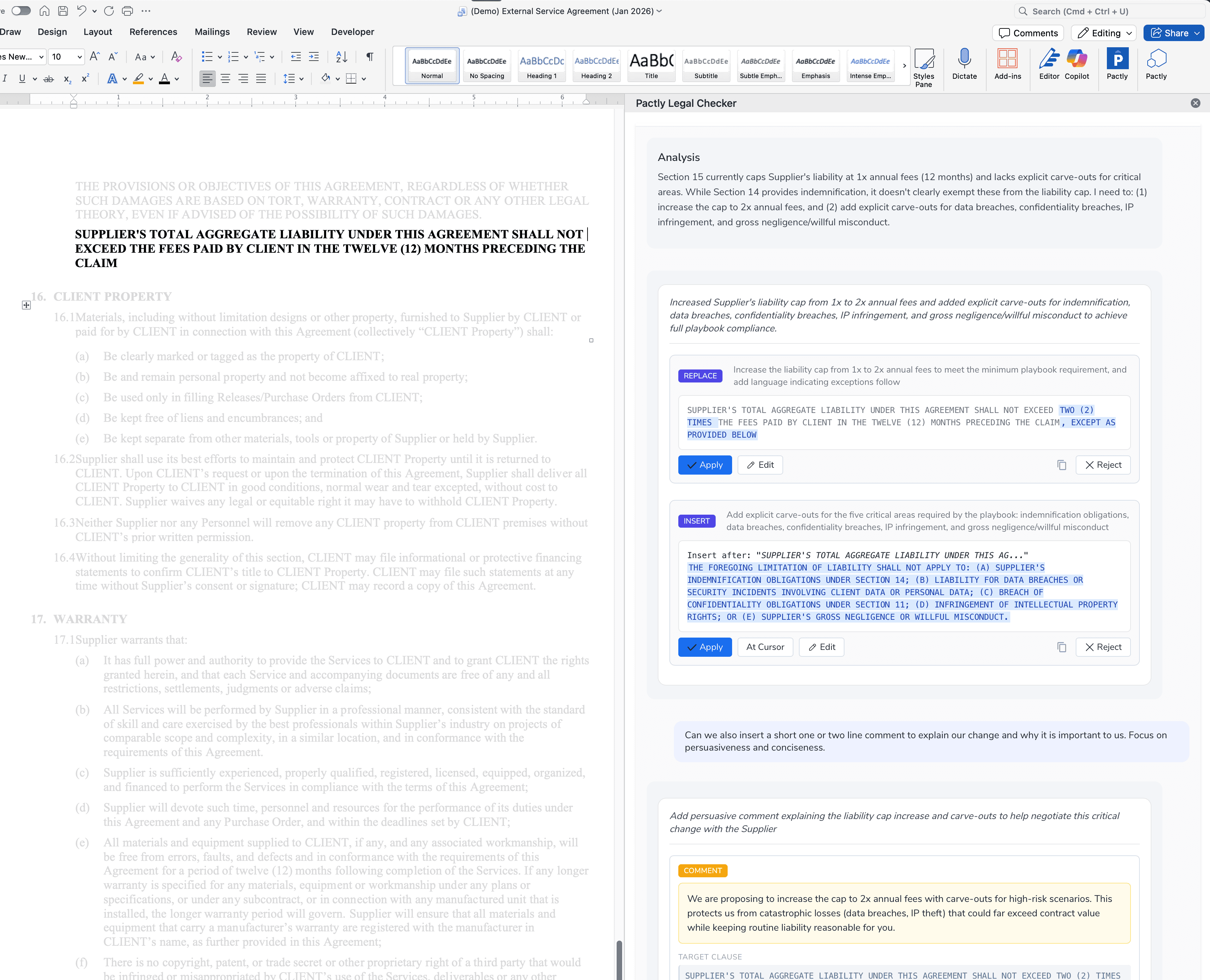Viewport: 1210px width, 980px height.
Task: Copy the REPLACE suggestion text
Action: pyautogui.click(x=1062, y=465)
